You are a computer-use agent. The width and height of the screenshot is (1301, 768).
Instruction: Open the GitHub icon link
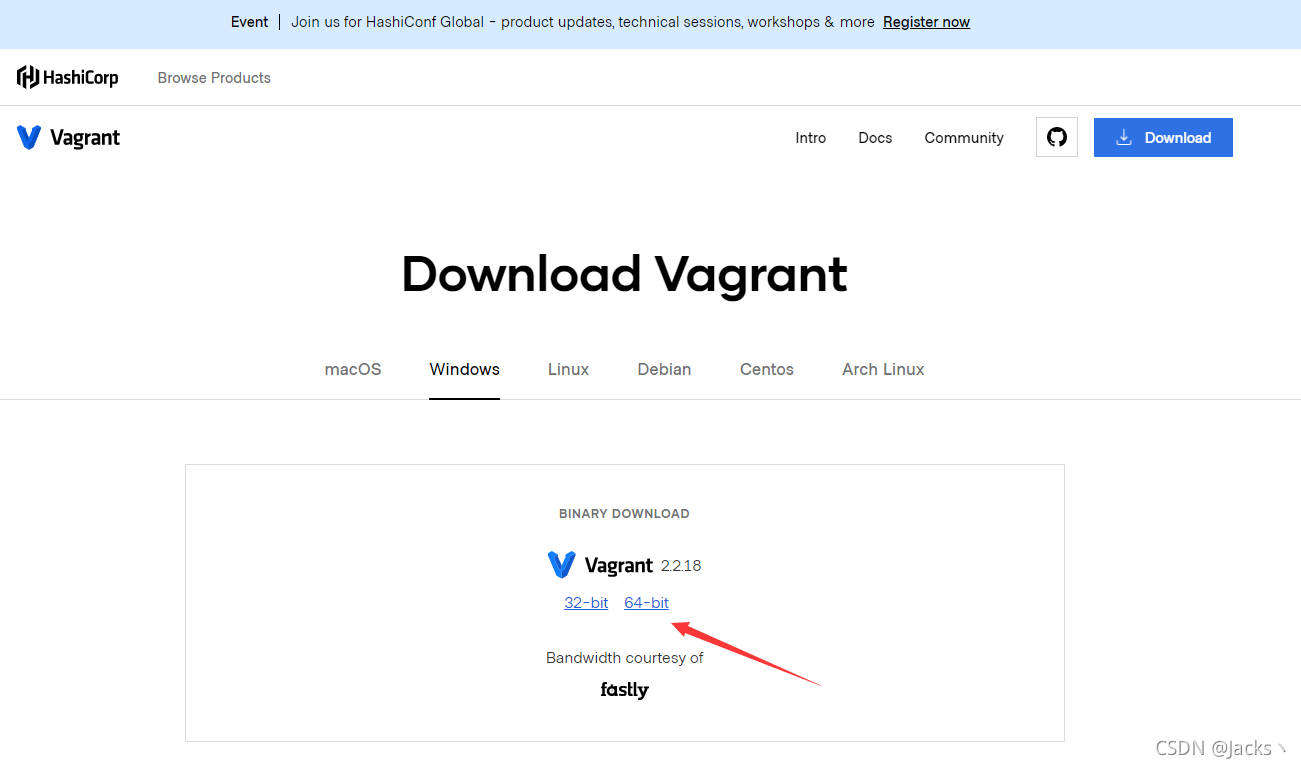click(1057, 138)
